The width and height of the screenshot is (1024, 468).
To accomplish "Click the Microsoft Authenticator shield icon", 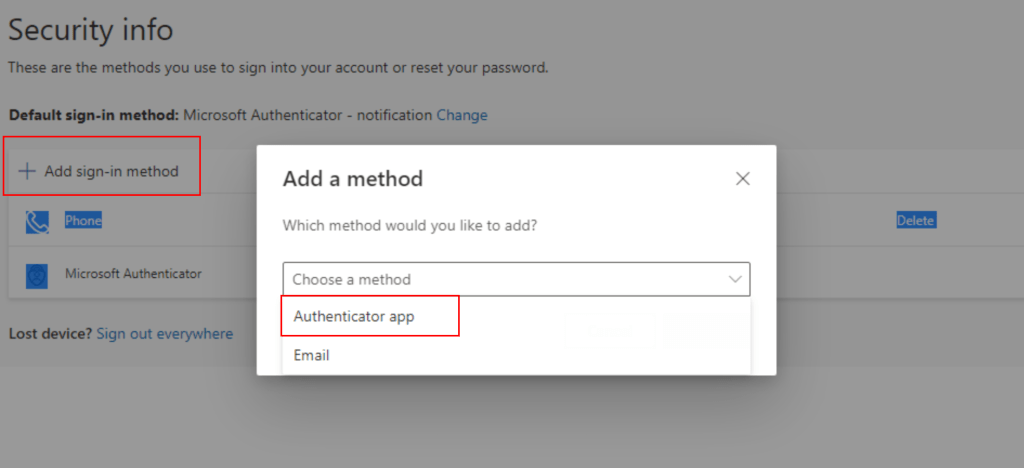I will tap(37, 274).
